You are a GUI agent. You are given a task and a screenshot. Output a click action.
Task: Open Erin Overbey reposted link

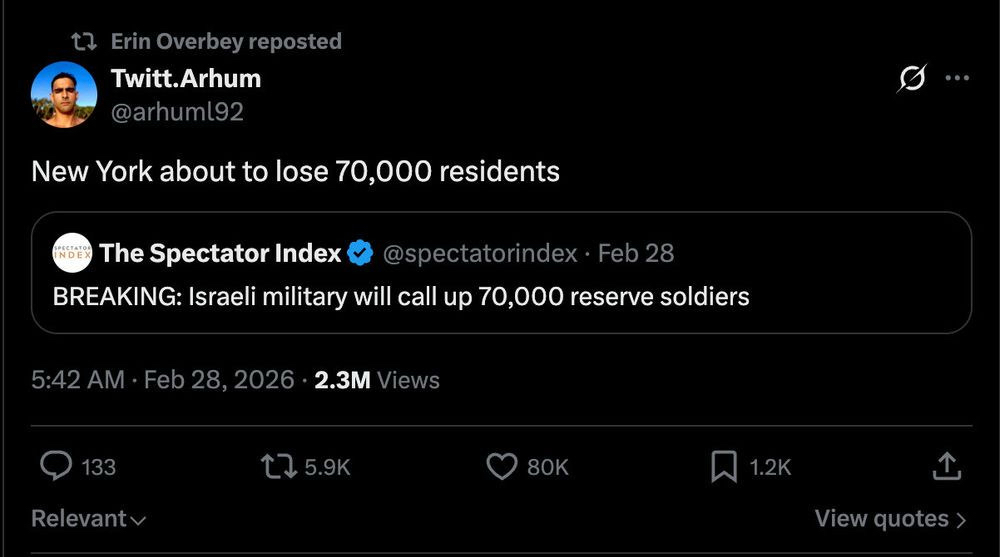coord(226,41)
